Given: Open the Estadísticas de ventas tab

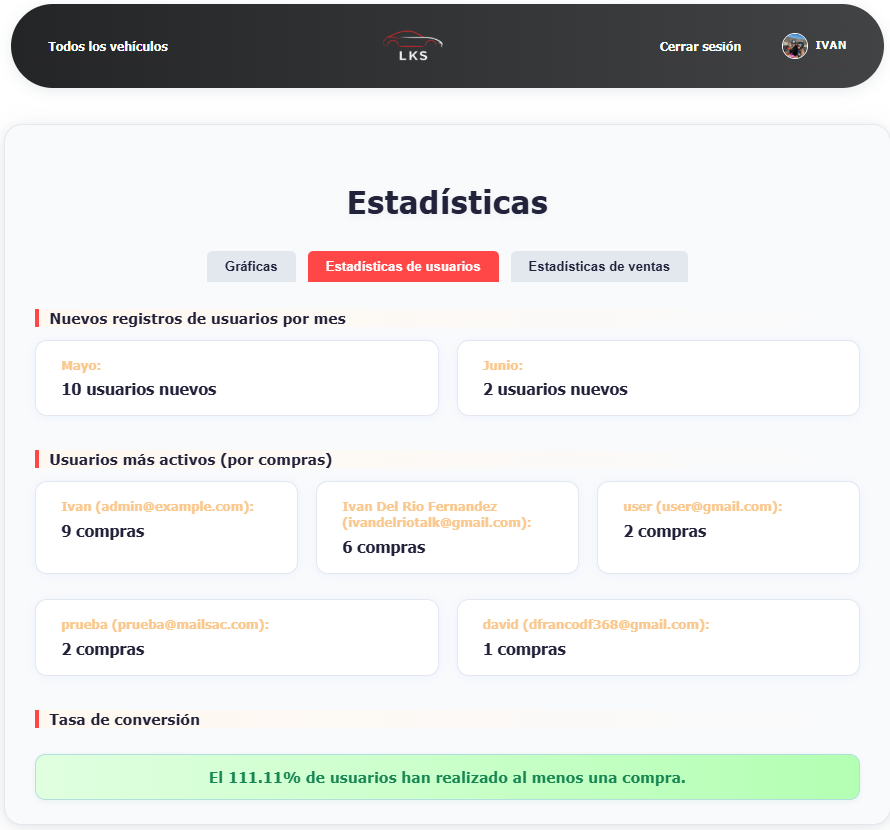Looking at the screenshot, I should (599, 267).
